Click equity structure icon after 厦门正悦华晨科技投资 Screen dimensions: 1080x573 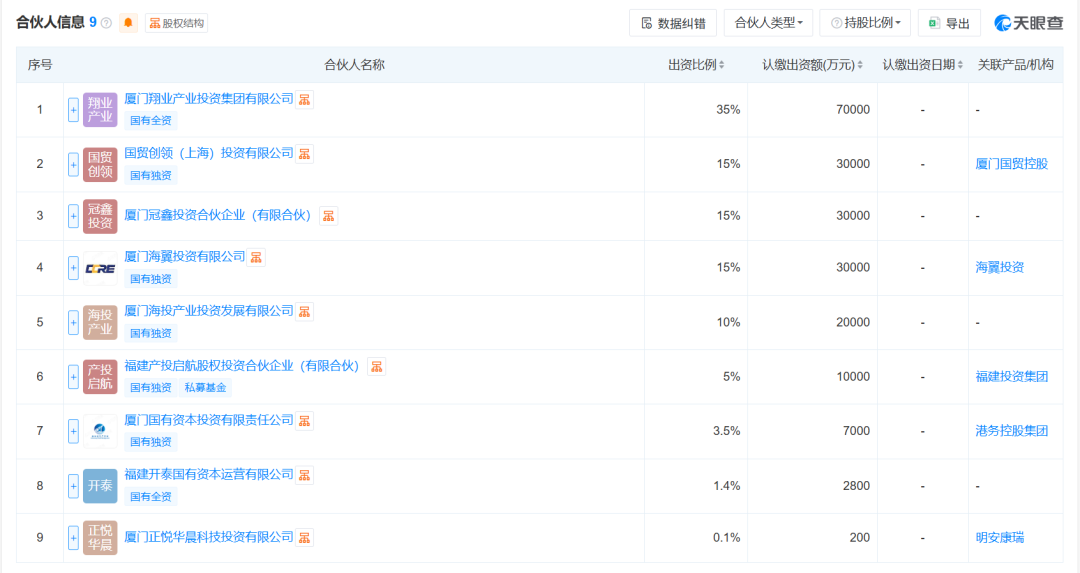304,538
